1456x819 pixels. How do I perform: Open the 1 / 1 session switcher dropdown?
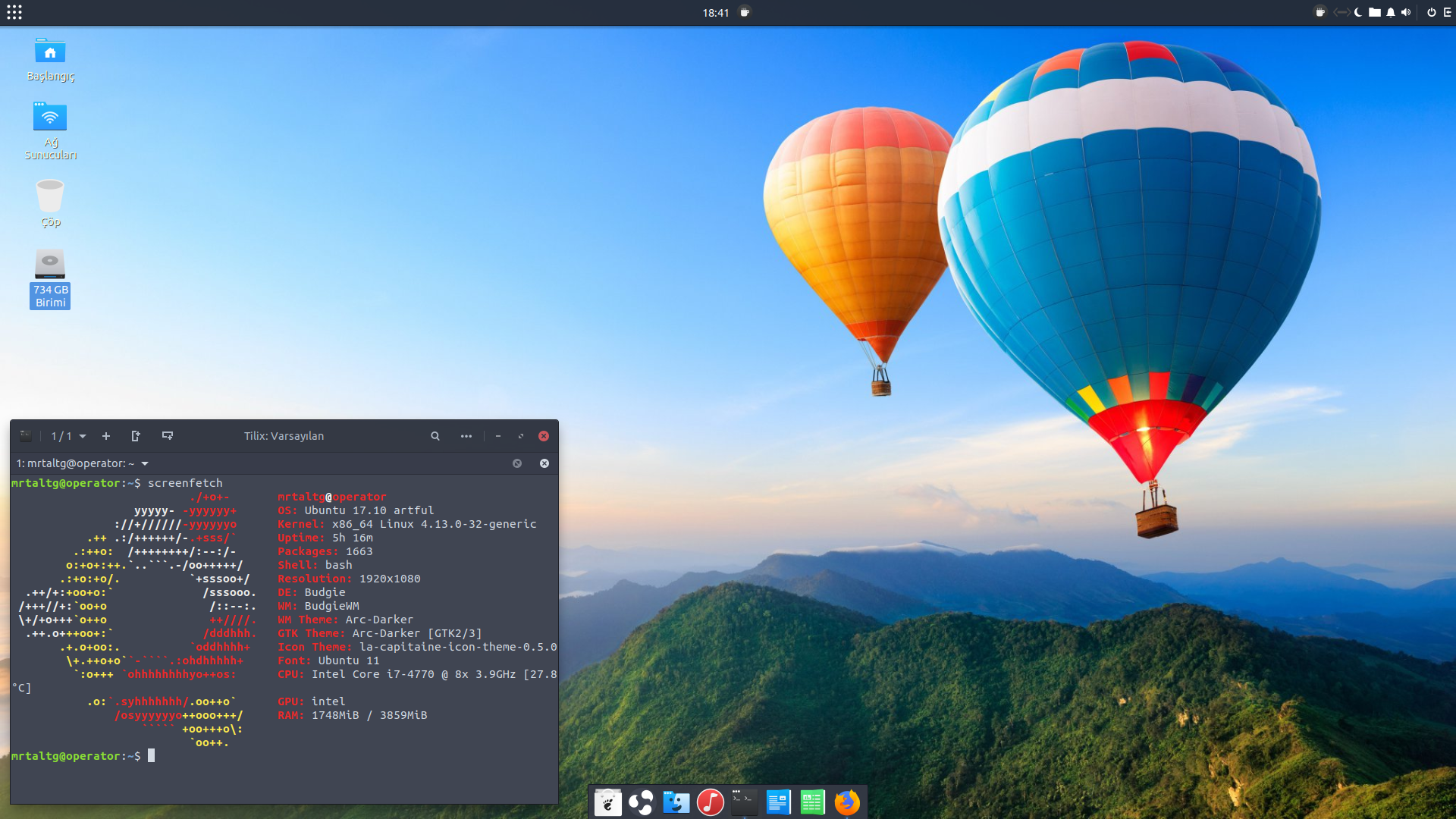pyautogui.click(x=68, y=436)
